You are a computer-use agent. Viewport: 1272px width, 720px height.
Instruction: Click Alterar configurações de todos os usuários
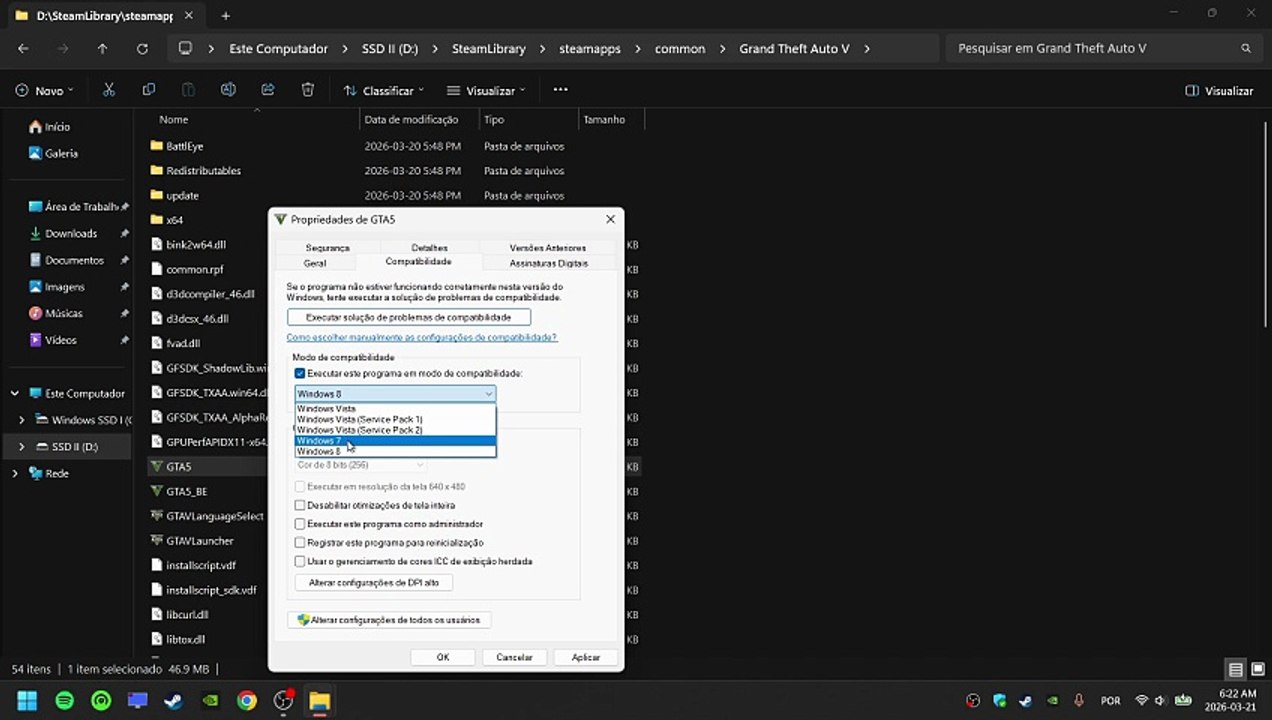pos(388,620)
